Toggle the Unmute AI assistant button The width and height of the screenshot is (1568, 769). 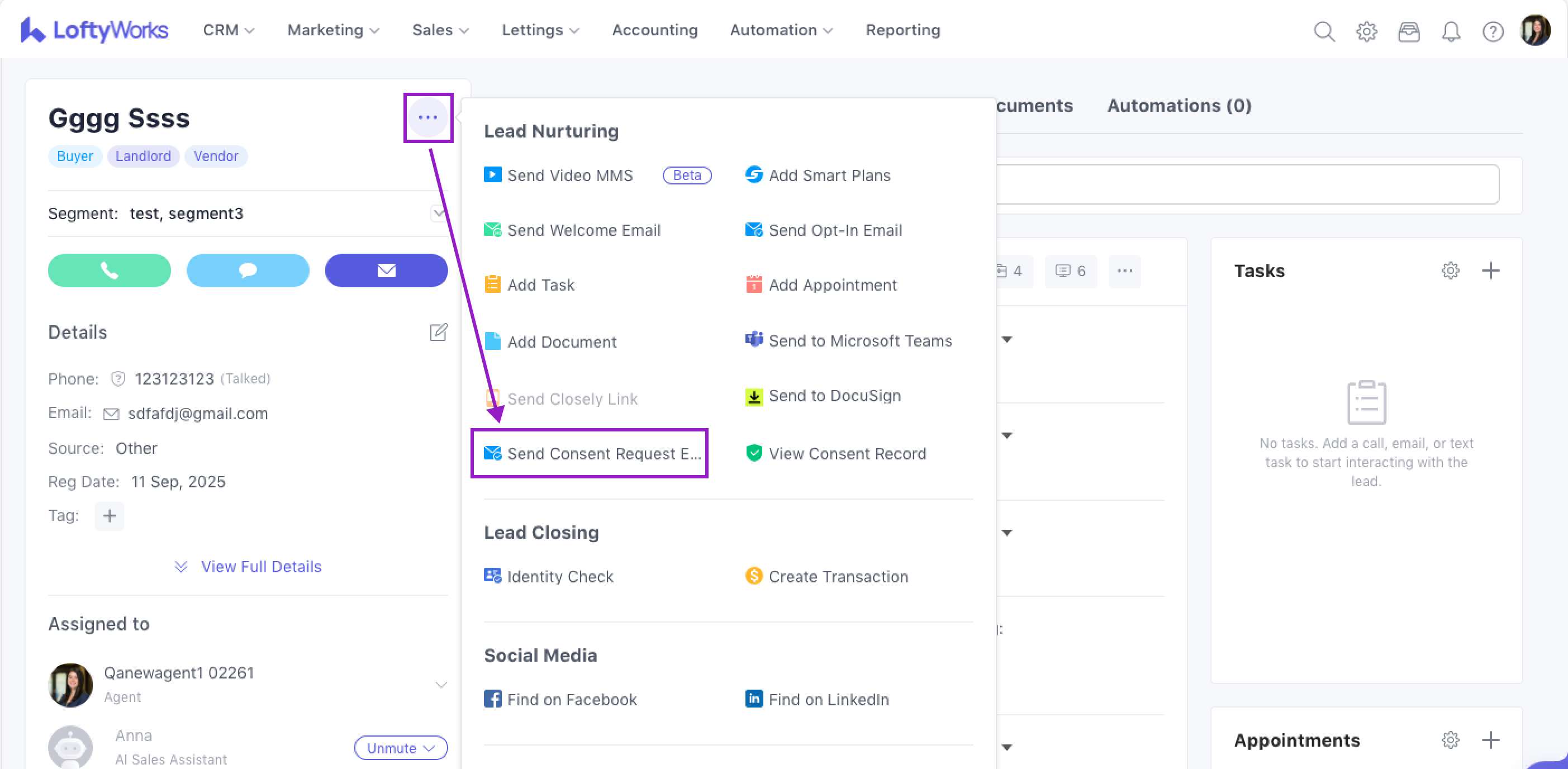click(x=401, y=748)
